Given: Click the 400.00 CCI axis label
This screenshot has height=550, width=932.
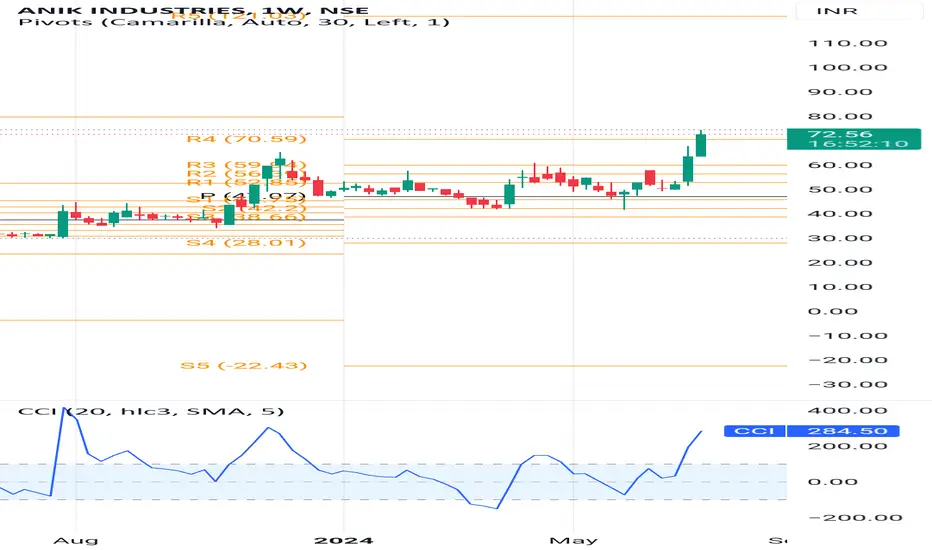Looking at the screenshot, I should pyautogui.click(x=848, y=410).
